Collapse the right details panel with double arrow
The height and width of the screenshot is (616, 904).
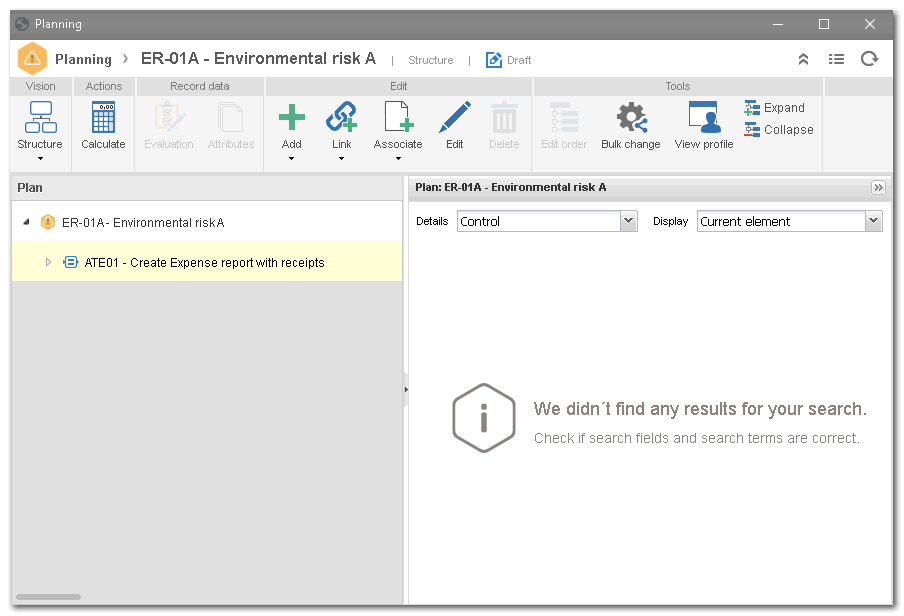point(878,187)
